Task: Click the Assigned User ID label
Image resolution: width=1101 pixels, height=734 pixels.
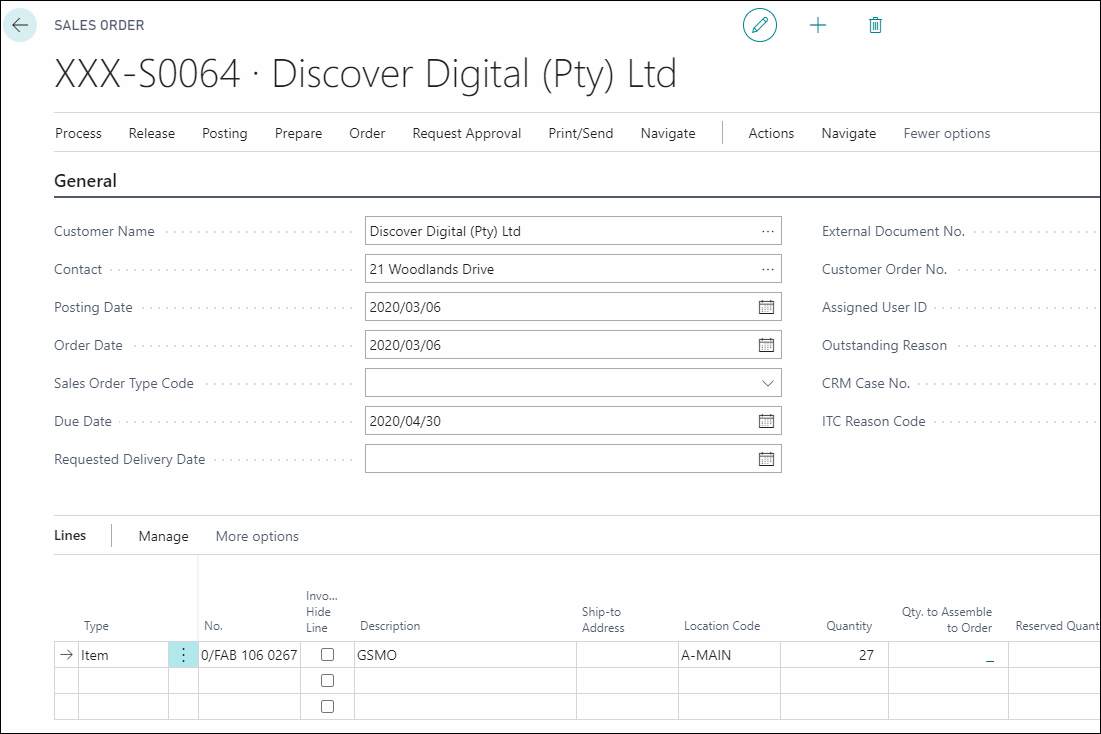Action: tap(874, 307)
